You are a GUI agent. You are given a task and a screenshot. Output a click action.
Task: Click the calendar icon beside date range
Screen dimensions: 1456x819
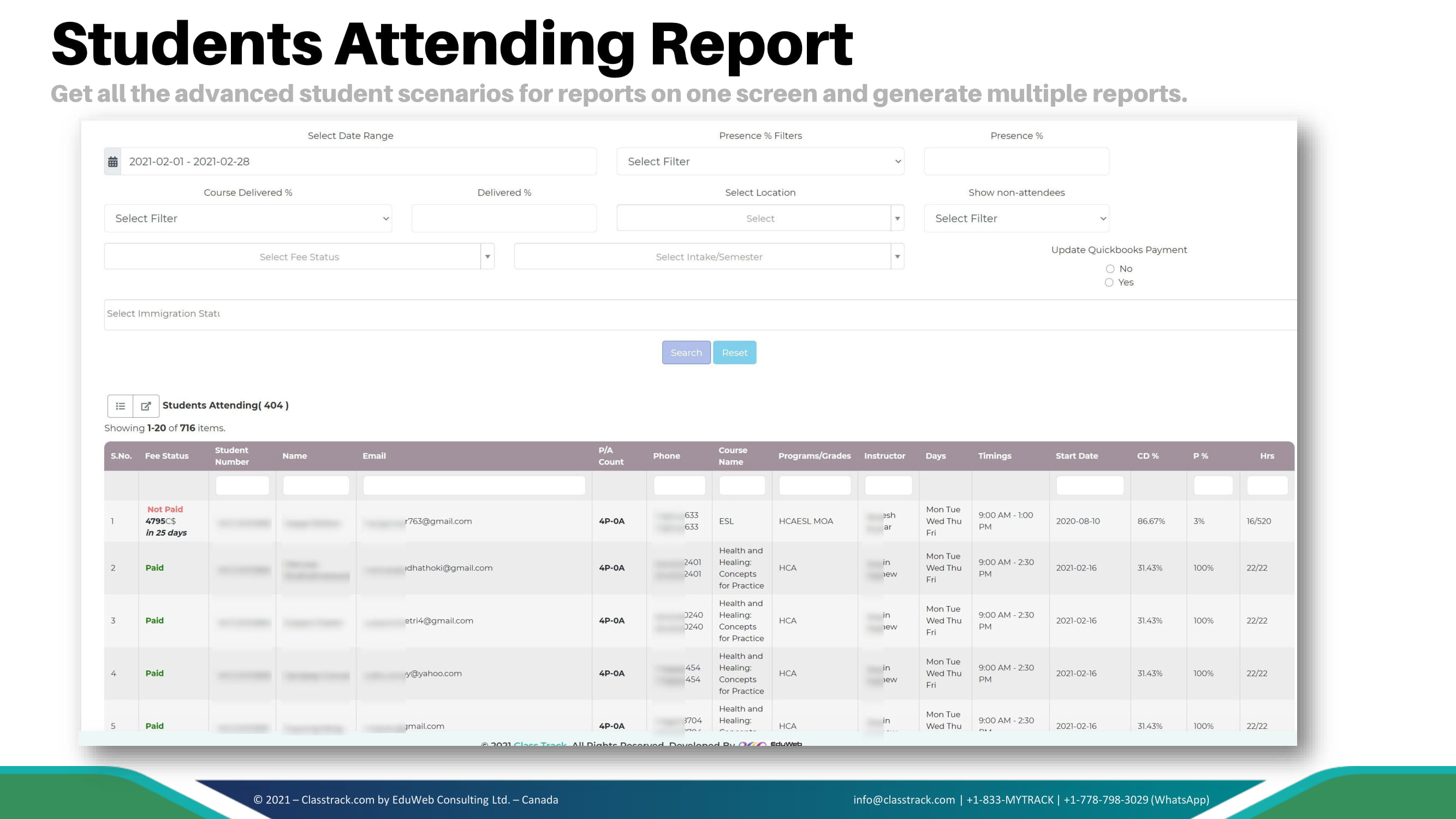tap(113, 162)
